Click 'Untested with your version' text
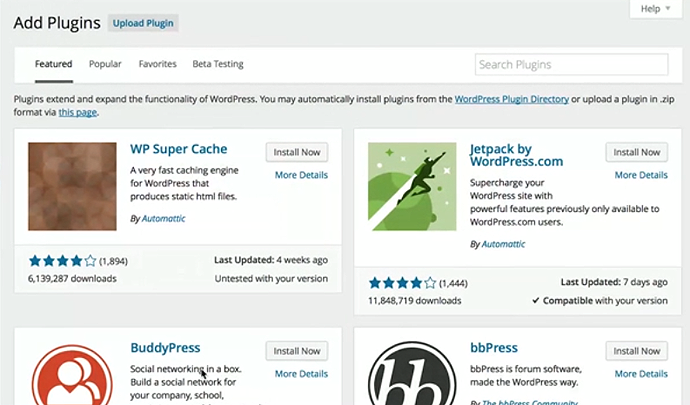The image size is (690, 405). [271, 279]
